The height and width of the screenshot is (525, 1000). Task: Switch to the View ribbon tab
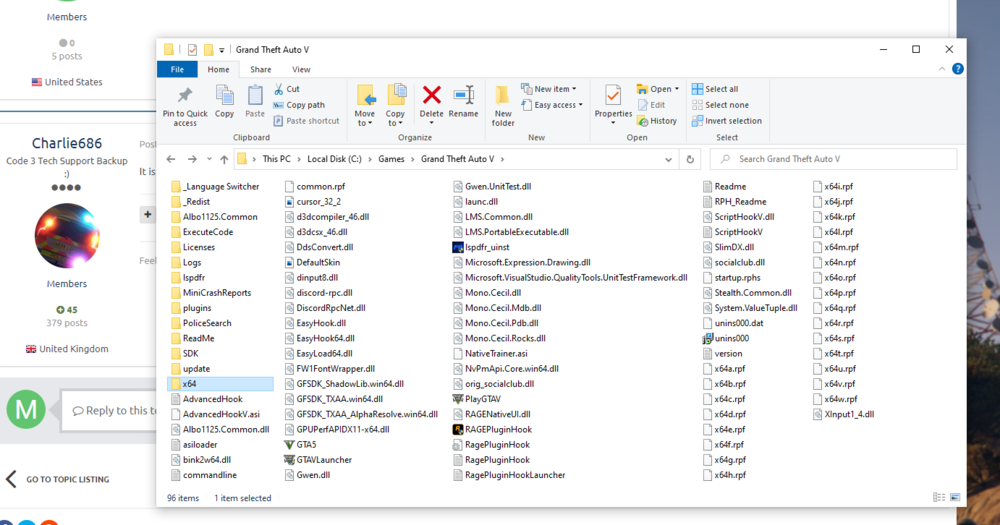click(301, 70)
